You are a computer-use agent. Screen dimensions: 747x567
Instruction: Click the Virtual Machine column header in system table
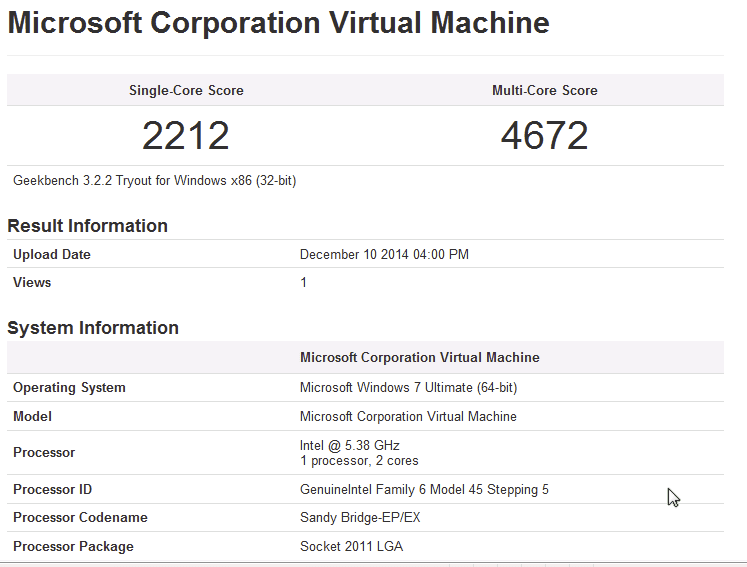419,357
